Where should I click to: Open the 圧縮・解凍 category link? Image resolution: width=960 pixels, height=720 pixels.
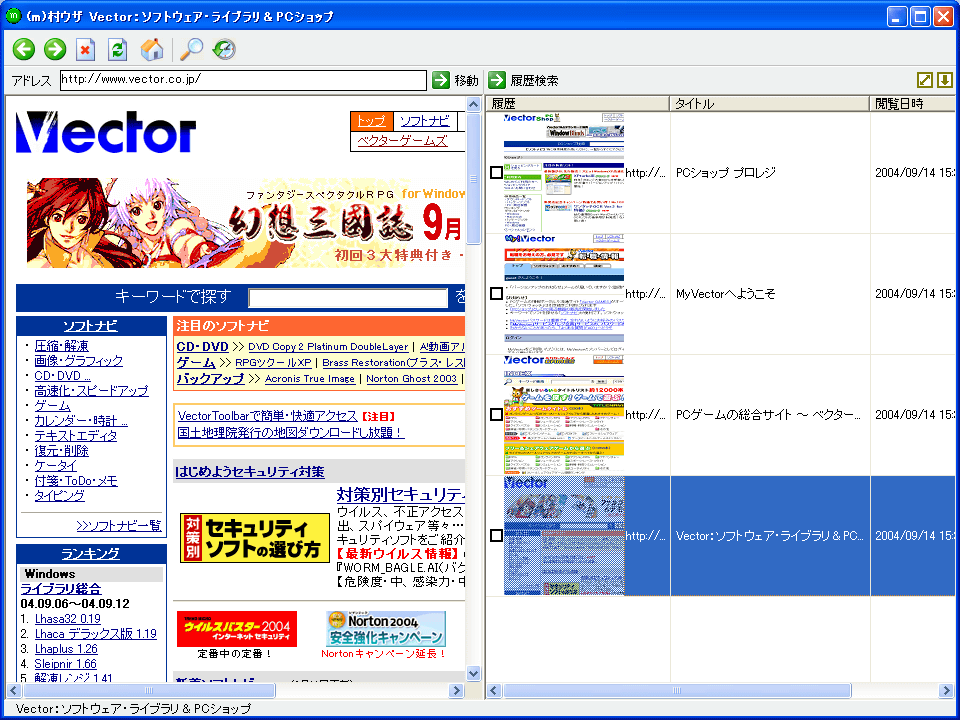coord(61,346)
